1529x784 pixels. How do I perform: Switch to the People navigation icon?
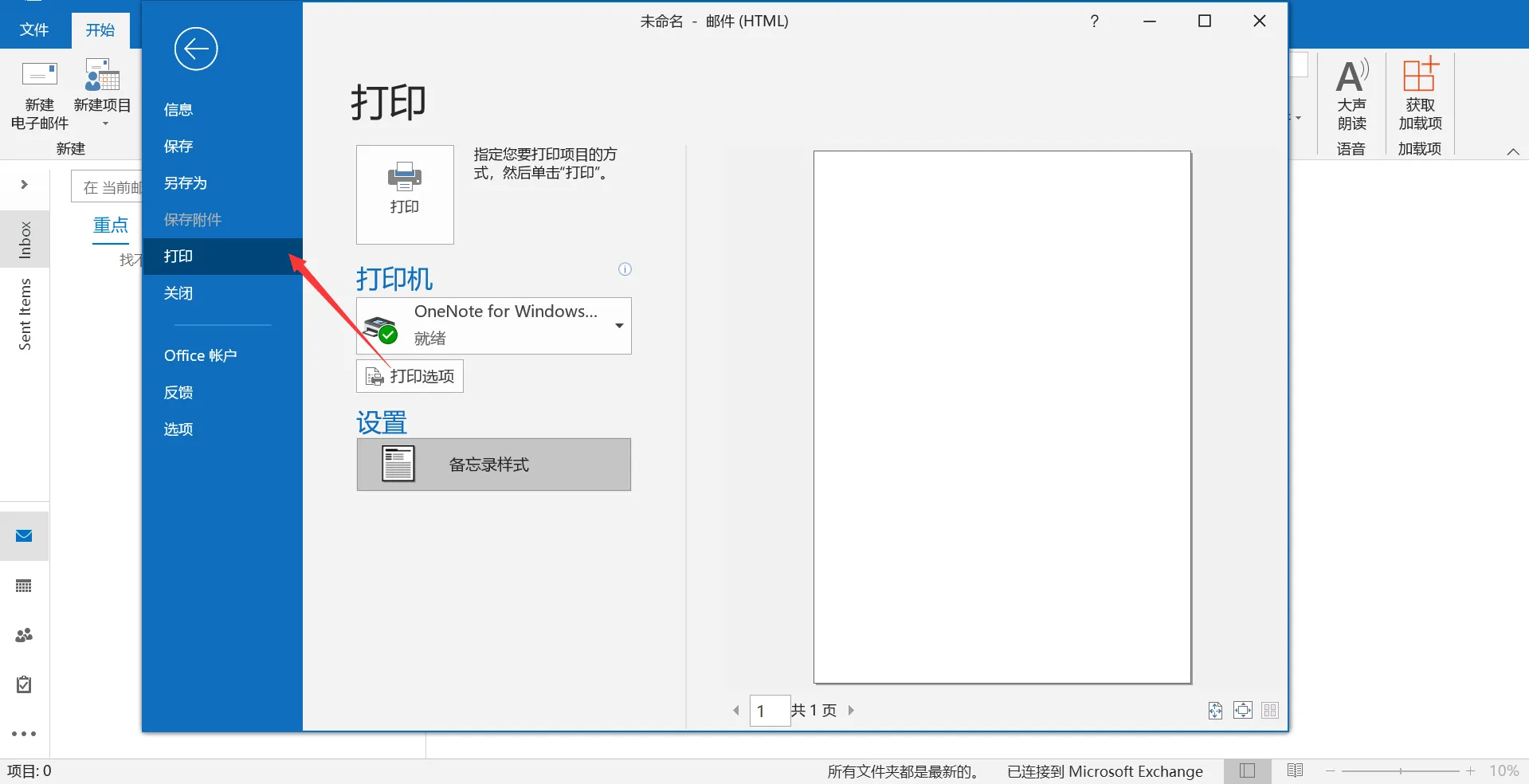point(24,636)
